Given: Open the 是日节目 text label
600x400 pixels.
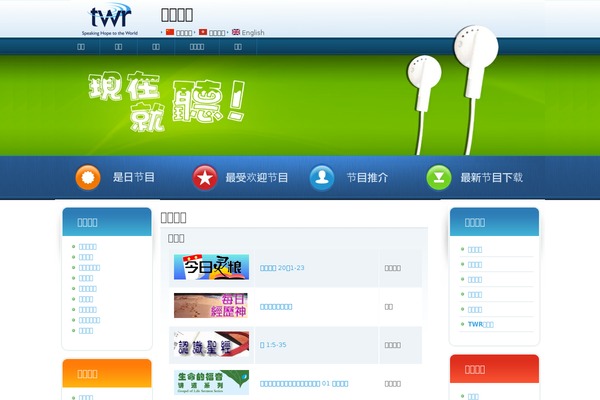Looking at the screenshot, I should 134,177.
